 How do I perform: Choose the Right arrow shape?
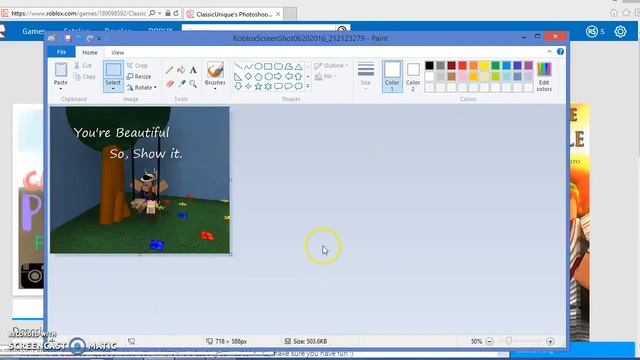click(x=278, y=76)
